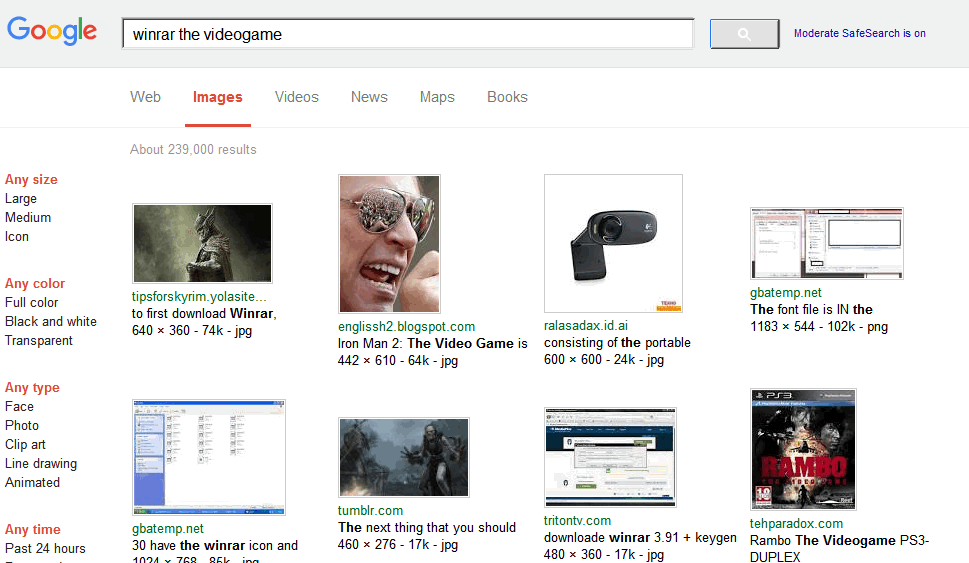Screen dimensions: 969x563
Task: Click the magnifier search button
Action: (744, 34)
